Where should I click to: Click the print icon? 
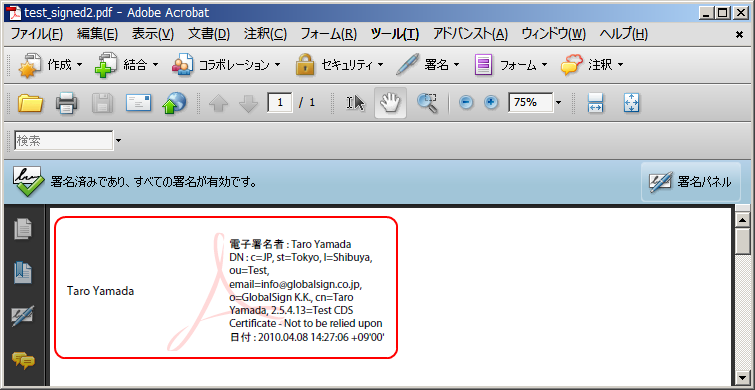(66, 103)
